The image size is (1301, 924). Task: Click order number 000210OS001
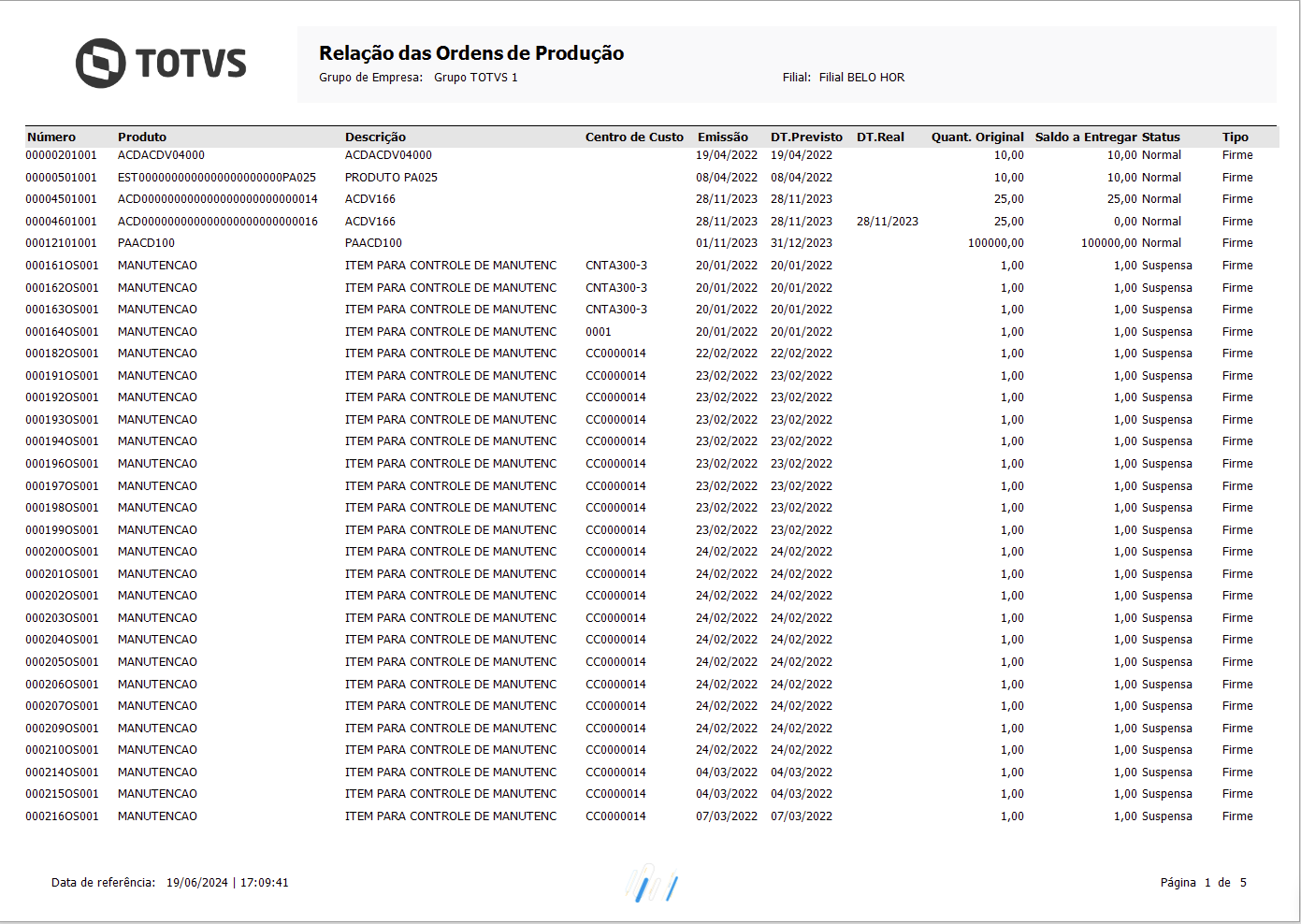(62, 750)
